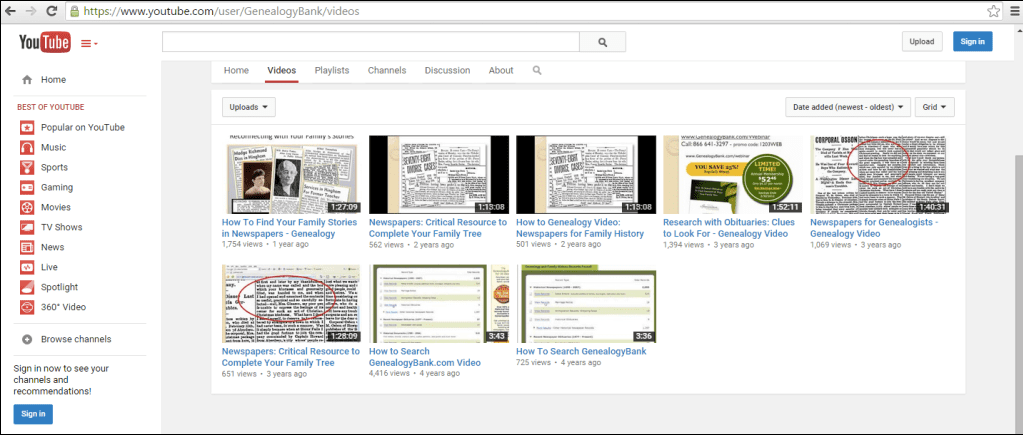1023x435 pixels.
Task: Click the Spotlight icon in sidebar
Action: coord(27,287)
